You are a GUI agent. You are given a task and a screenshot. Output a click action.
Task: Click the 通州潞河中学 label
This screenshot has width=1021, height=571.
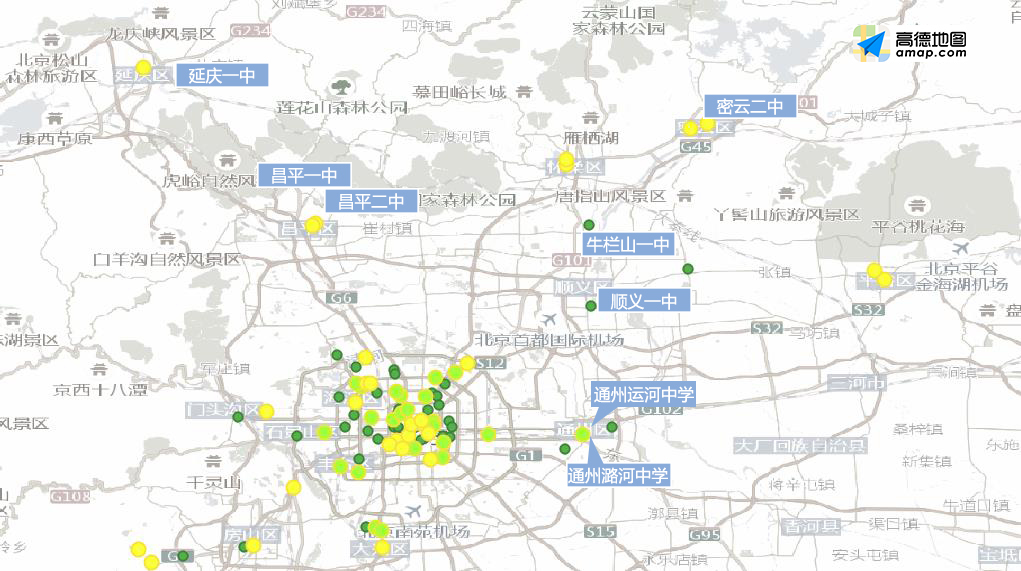(x=618, y=475)
